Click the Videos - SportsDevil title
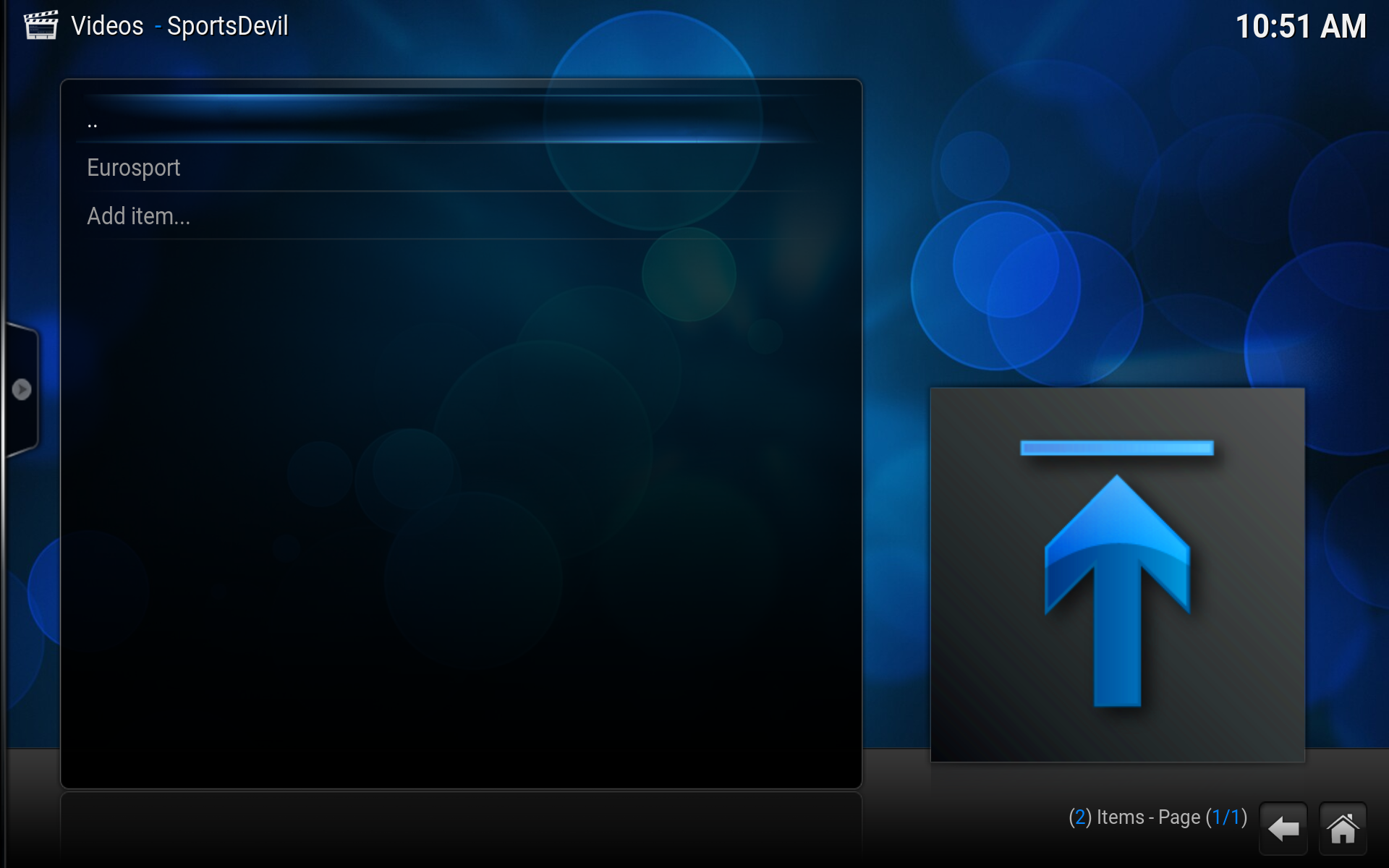The width and height of the screenshot is (1389, 868). pos(179,26)
